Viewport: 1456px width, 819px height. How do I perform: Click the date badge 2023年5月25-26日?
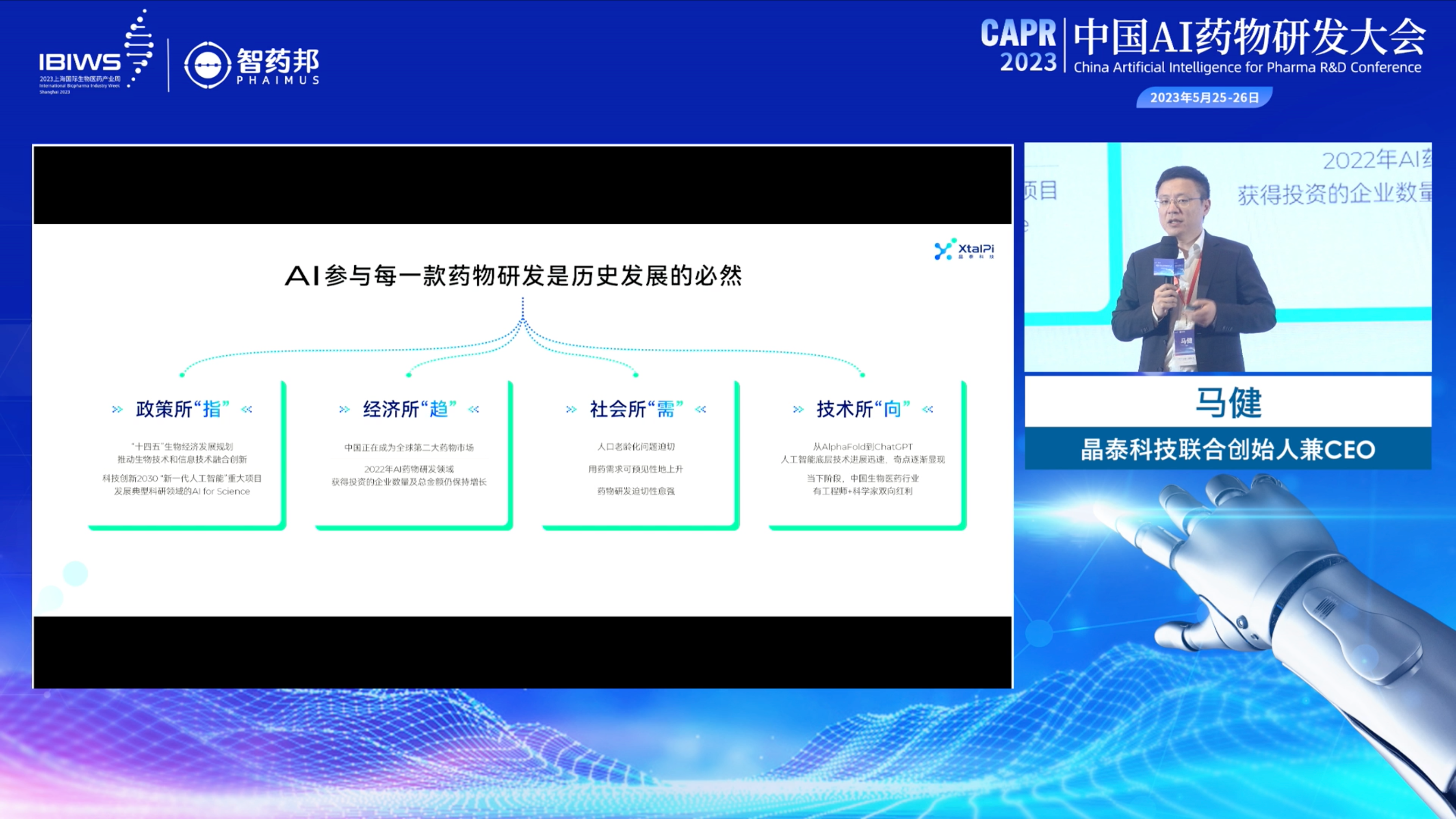(x=1205, y=97)
